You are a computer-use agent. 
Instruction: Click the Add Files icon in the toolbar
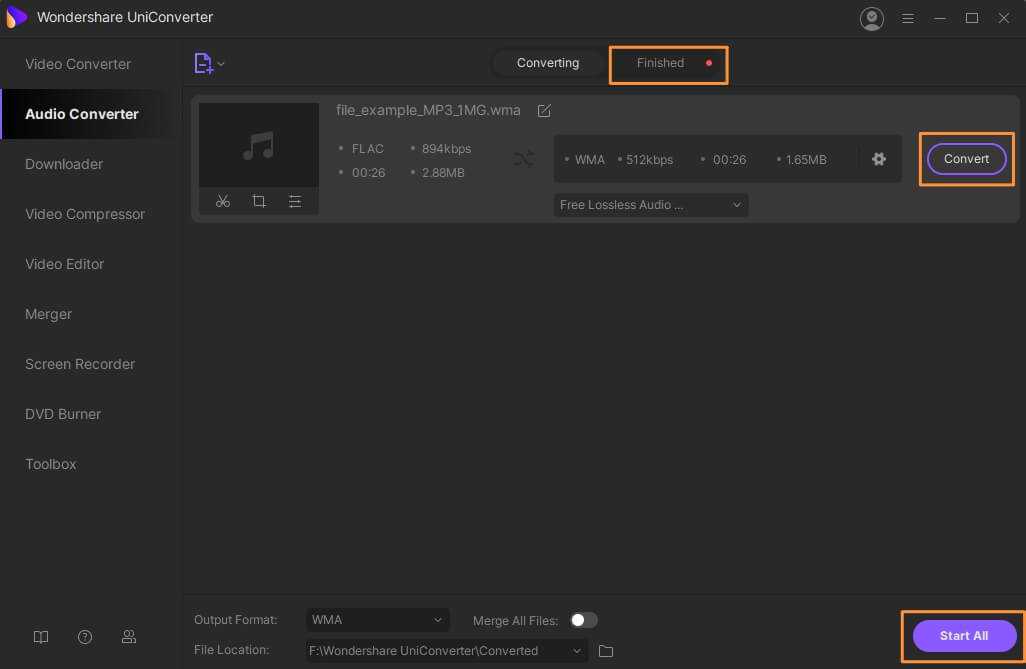coord(202,63)
